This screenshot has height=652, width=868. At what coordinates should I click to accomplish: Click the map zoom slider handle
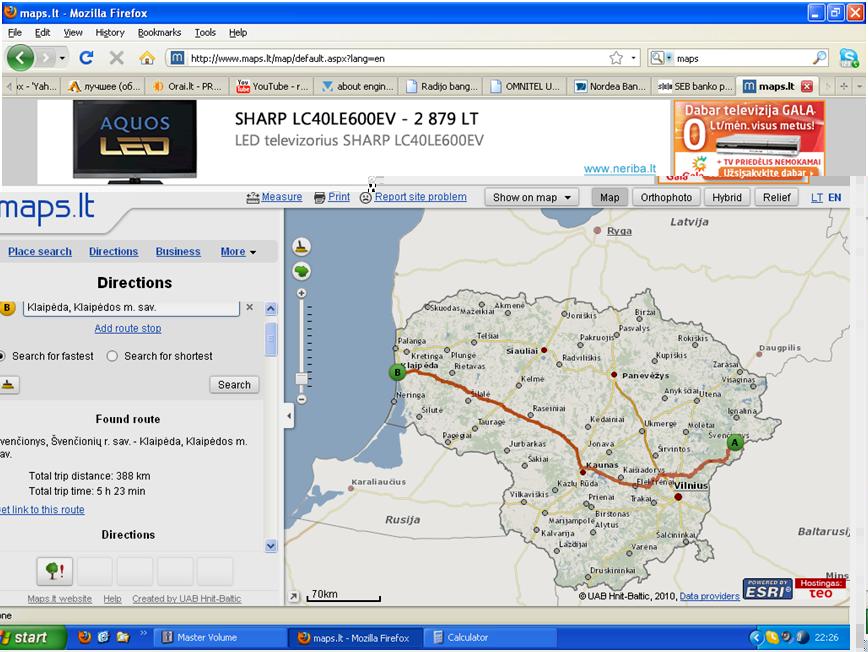pos(302,379)
